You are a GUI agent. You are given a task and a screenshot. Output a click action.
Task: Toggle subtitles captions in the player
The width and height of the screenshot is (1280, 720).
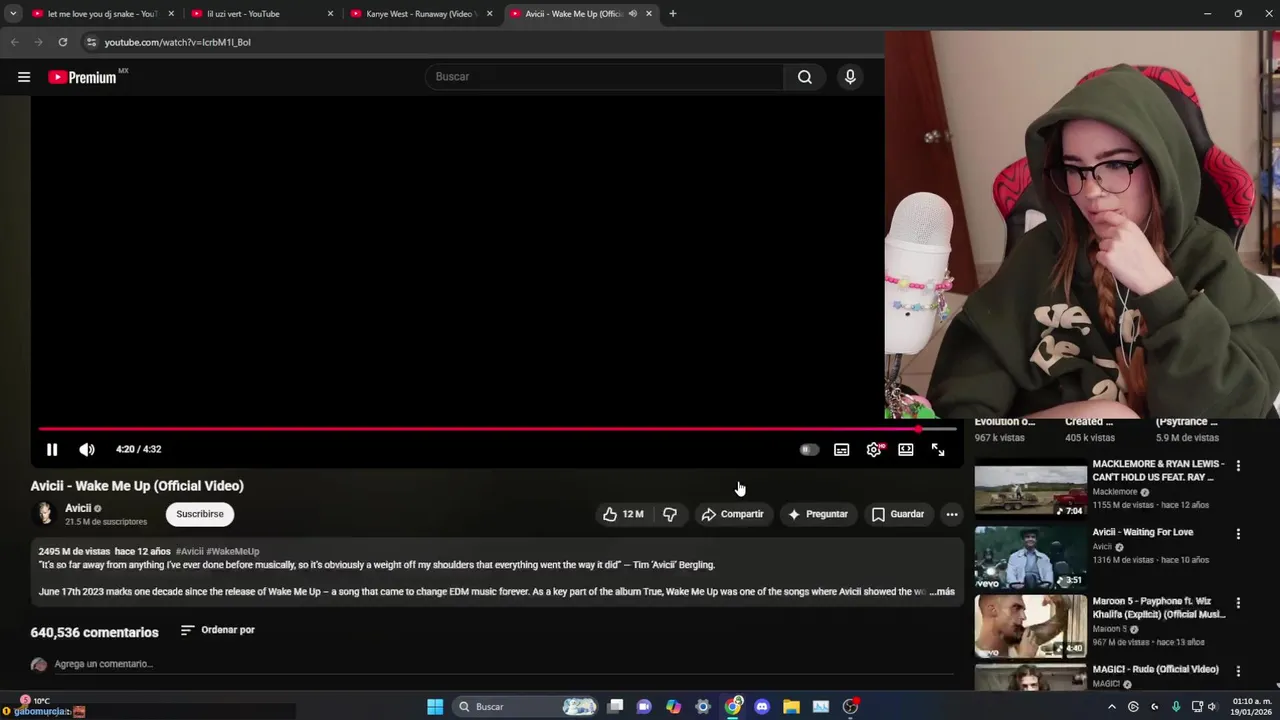842,450
